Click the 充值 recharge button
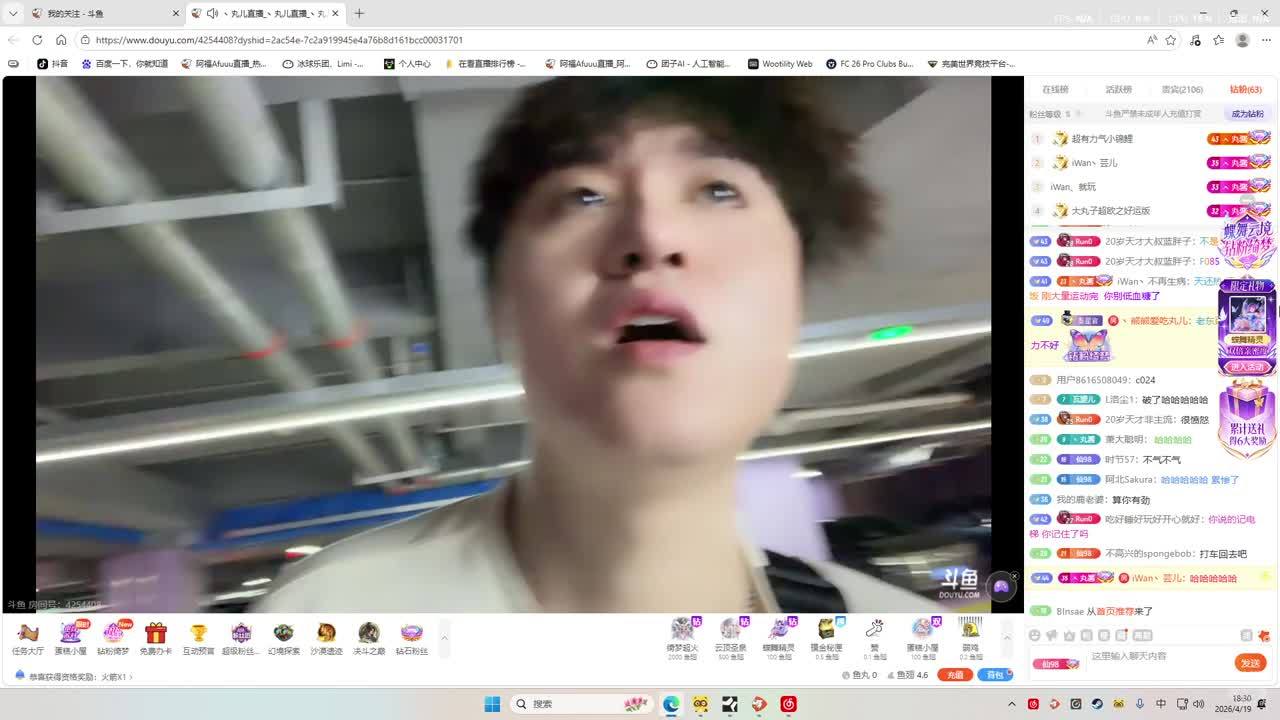The width and height of the screenshot is (1280, 720). tap(955, 675)
